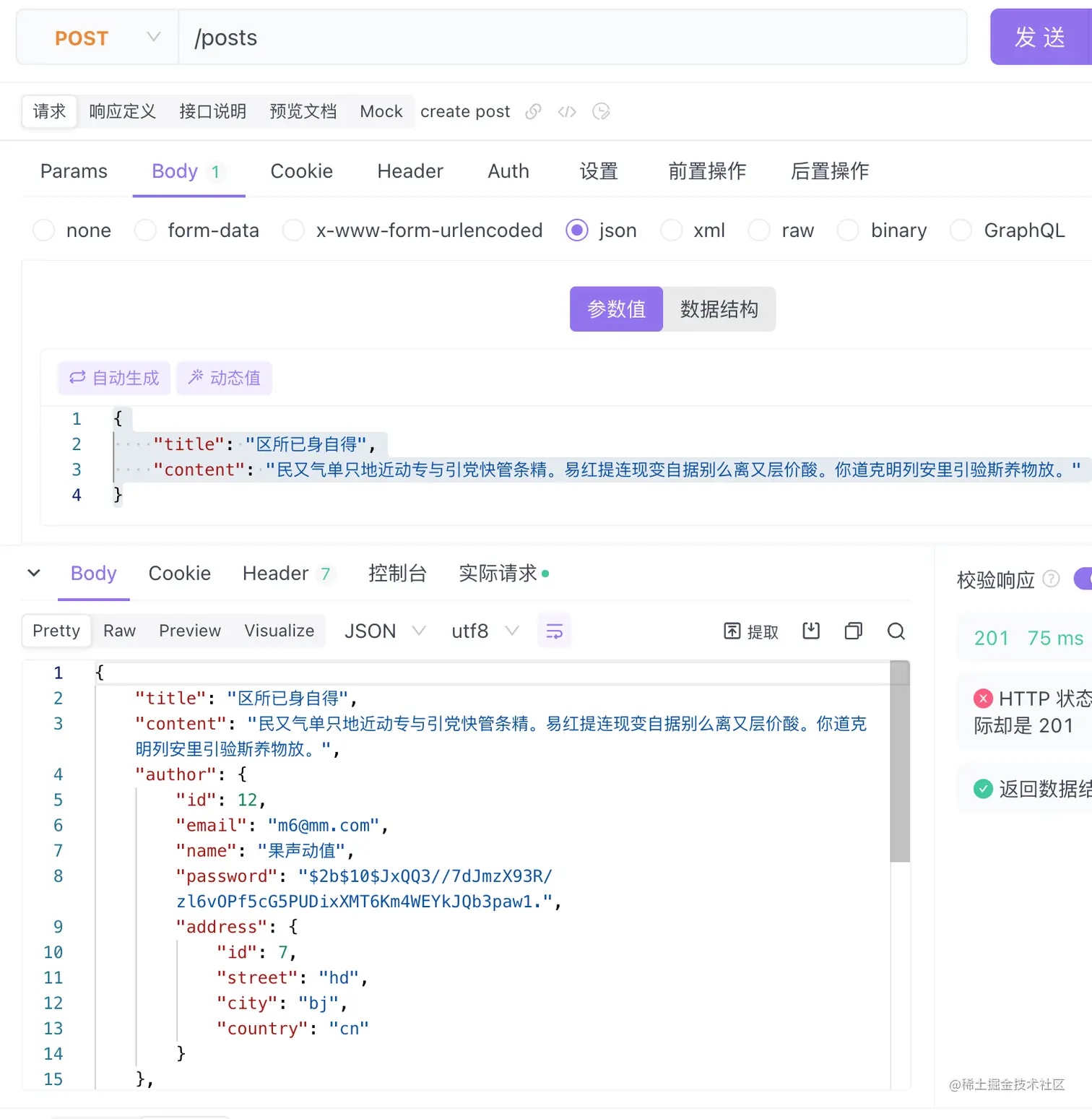The height and width of the screenshot is (1119, 1092).
Task: Toggle the word wrap icon in response toolbar
Action: tap(555, 631)
